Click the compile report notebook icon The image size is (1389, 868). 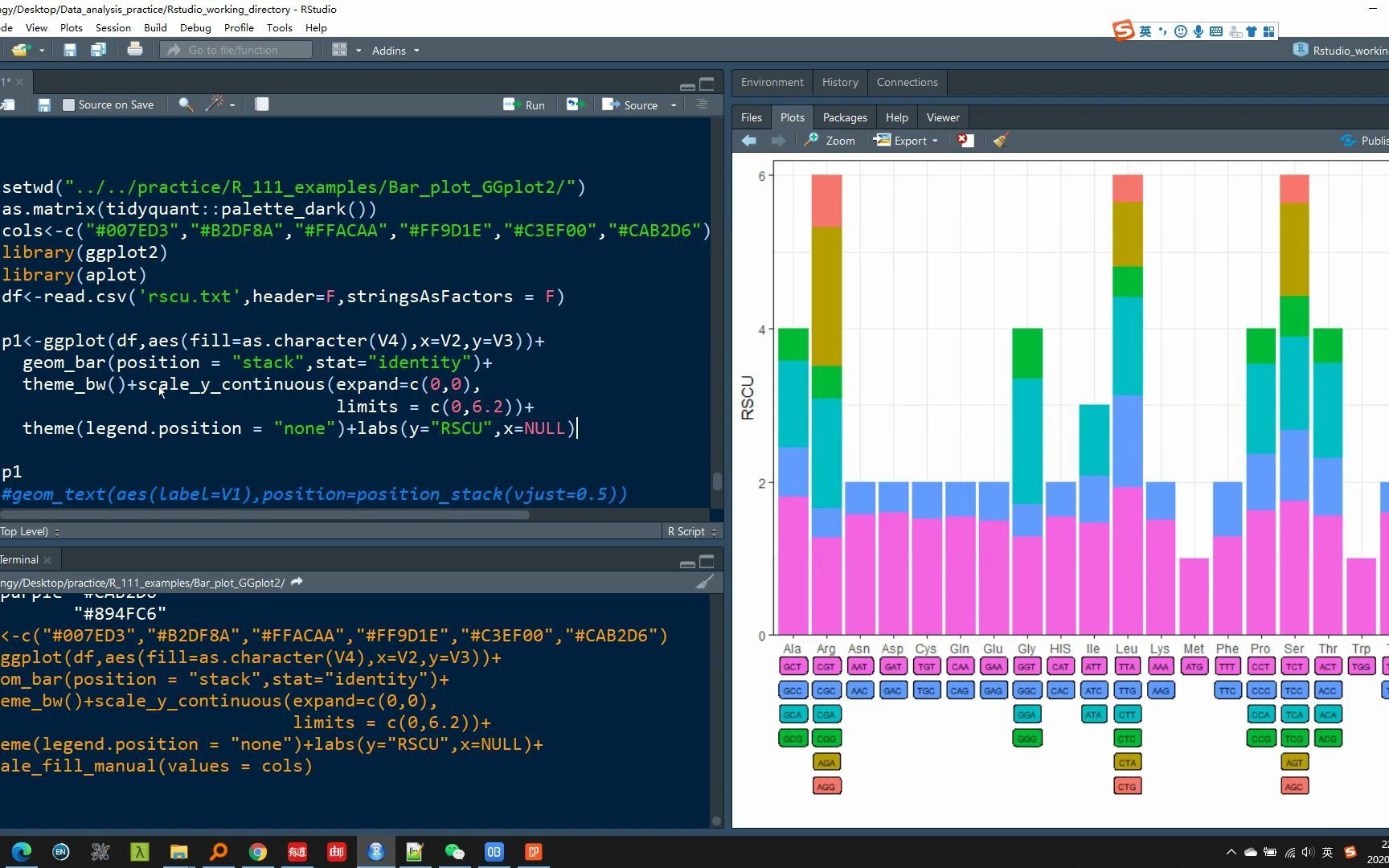click(261, 104)
